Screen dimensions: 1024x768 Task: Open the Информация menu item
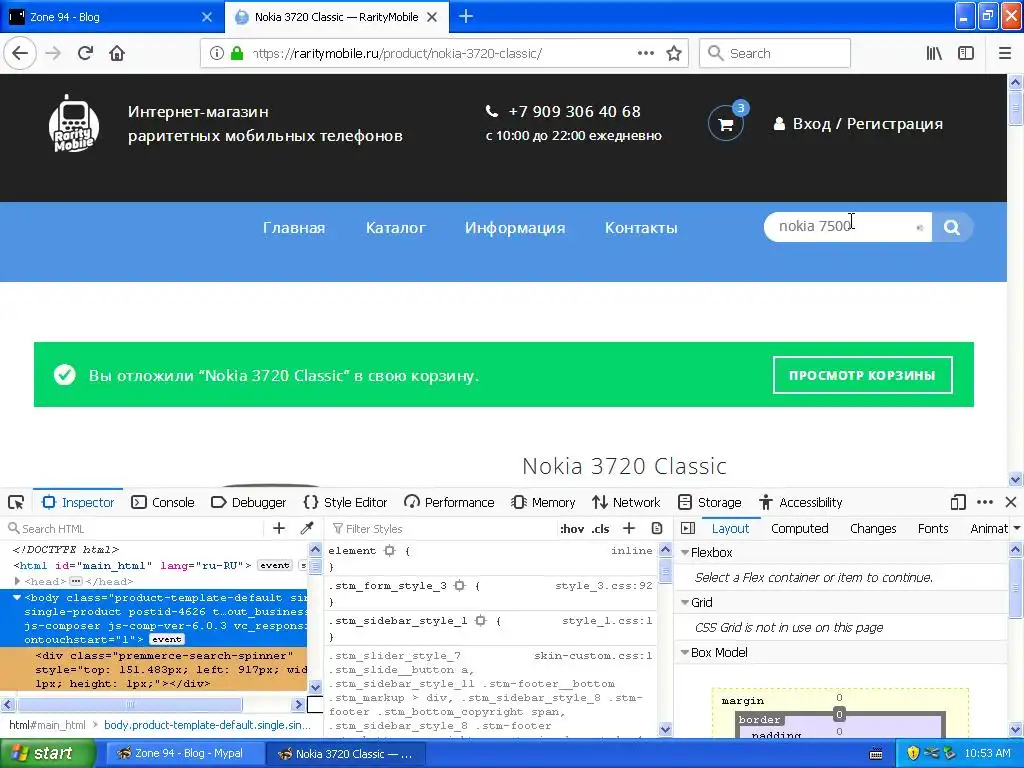click(515, 228)
